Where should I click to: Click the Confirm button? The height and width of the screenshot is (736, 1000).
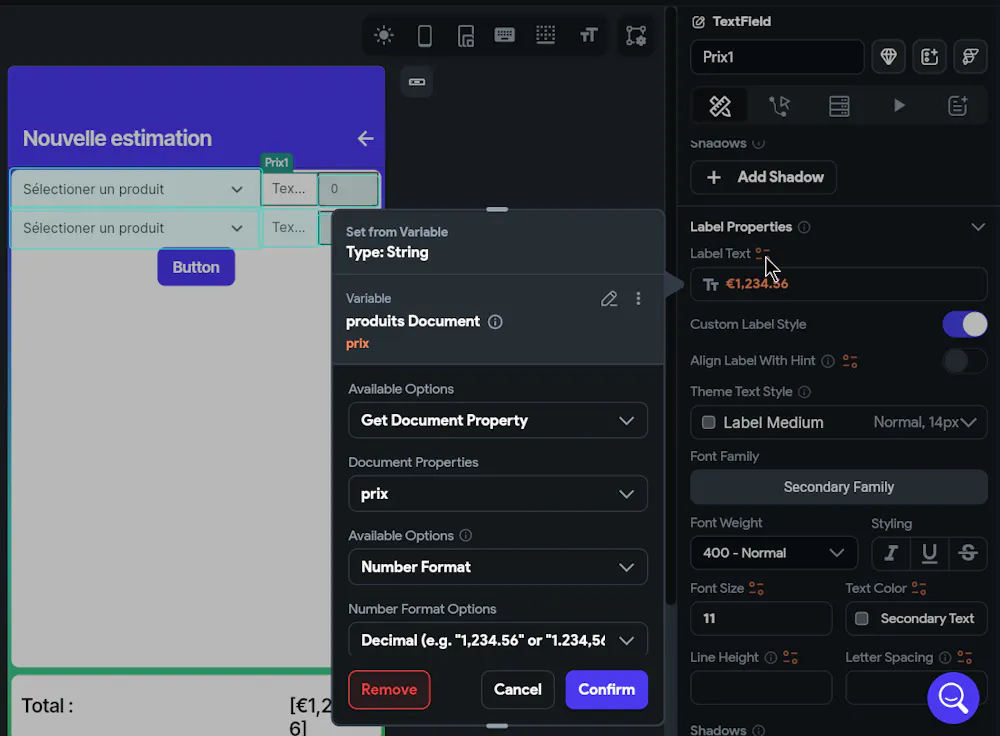[x=607, y=689]
